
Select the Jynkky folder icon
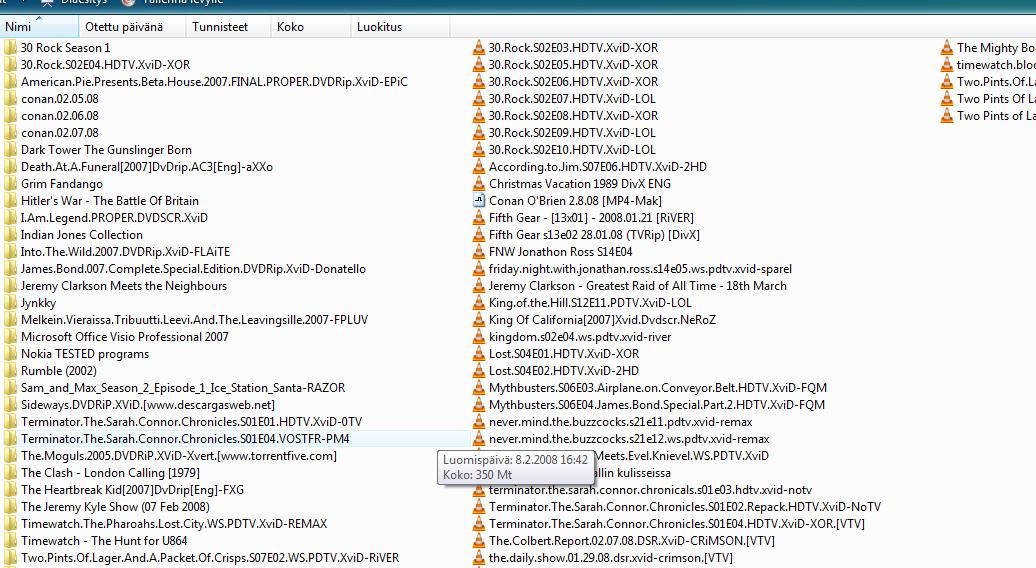tap(10, 302)
